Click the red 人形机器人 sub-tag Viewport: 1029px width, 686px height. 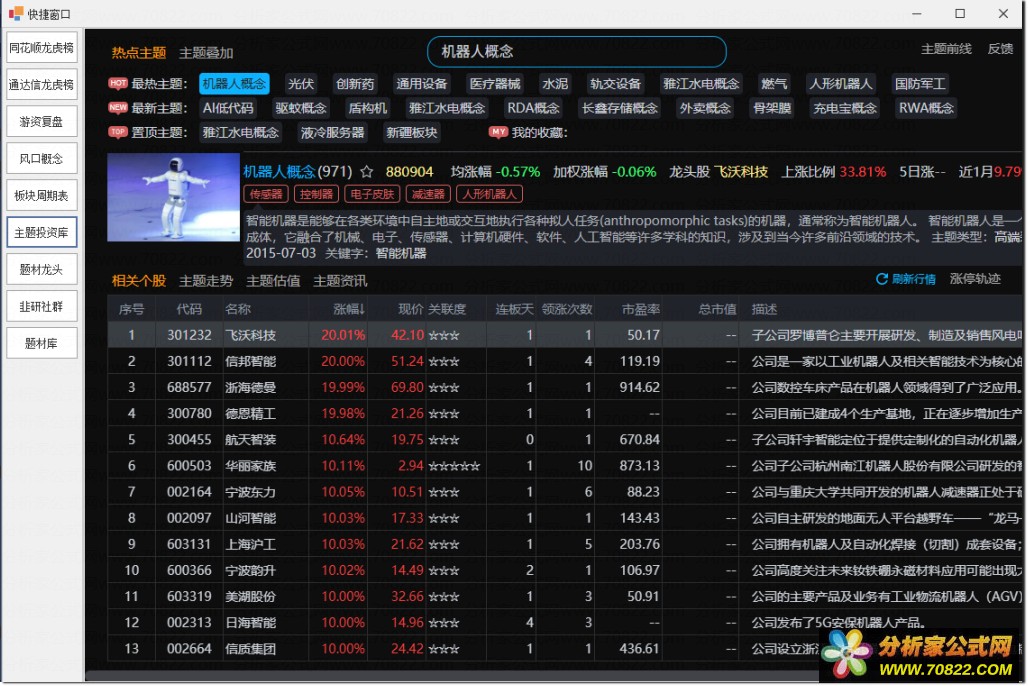pos(490,194)
